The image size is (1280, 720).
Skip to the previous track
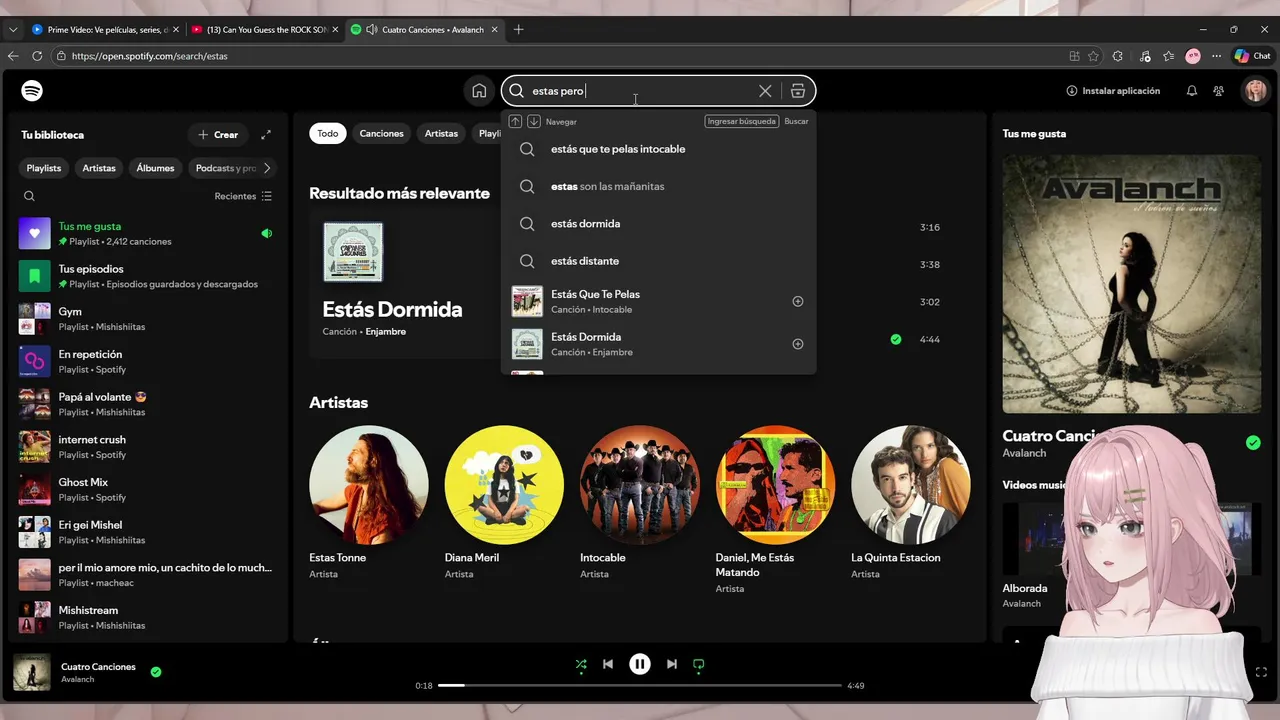point(608,664)
